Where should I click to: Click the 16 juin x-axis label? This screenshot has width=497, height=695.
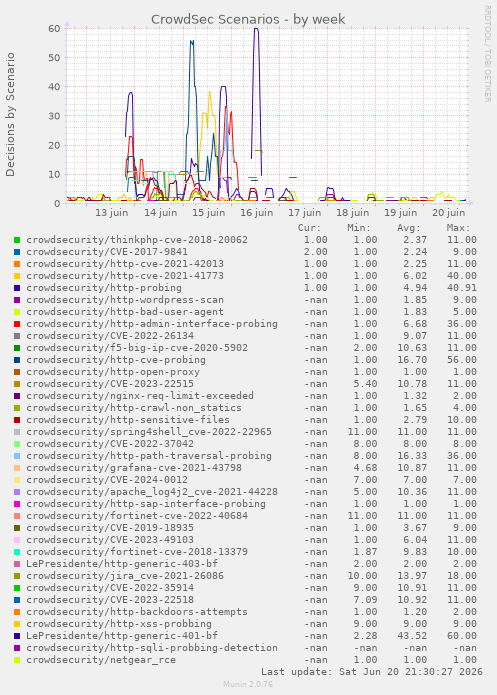pos(257,213)
